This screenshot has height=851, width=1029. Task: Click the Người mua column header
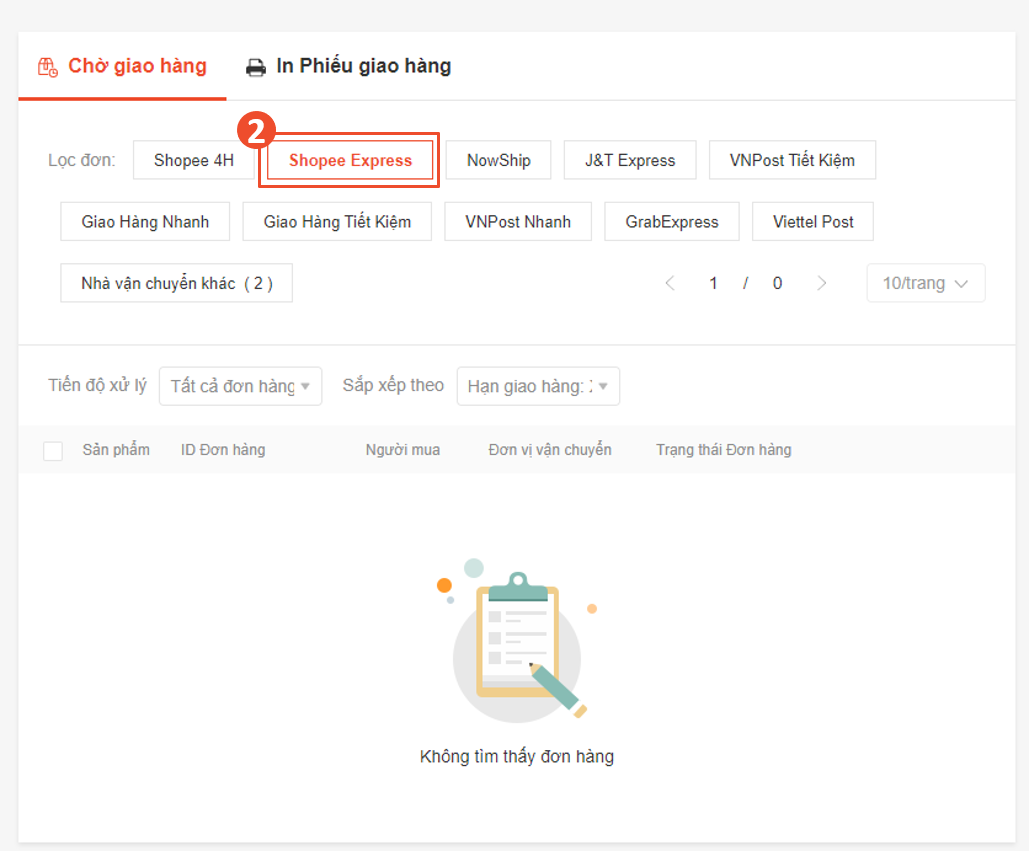[403, 449]
